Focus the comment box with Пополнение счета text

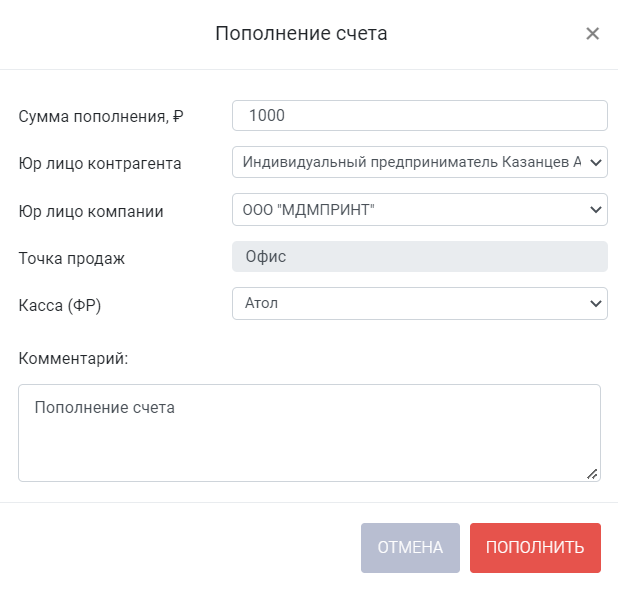click(x=309, y=433)
